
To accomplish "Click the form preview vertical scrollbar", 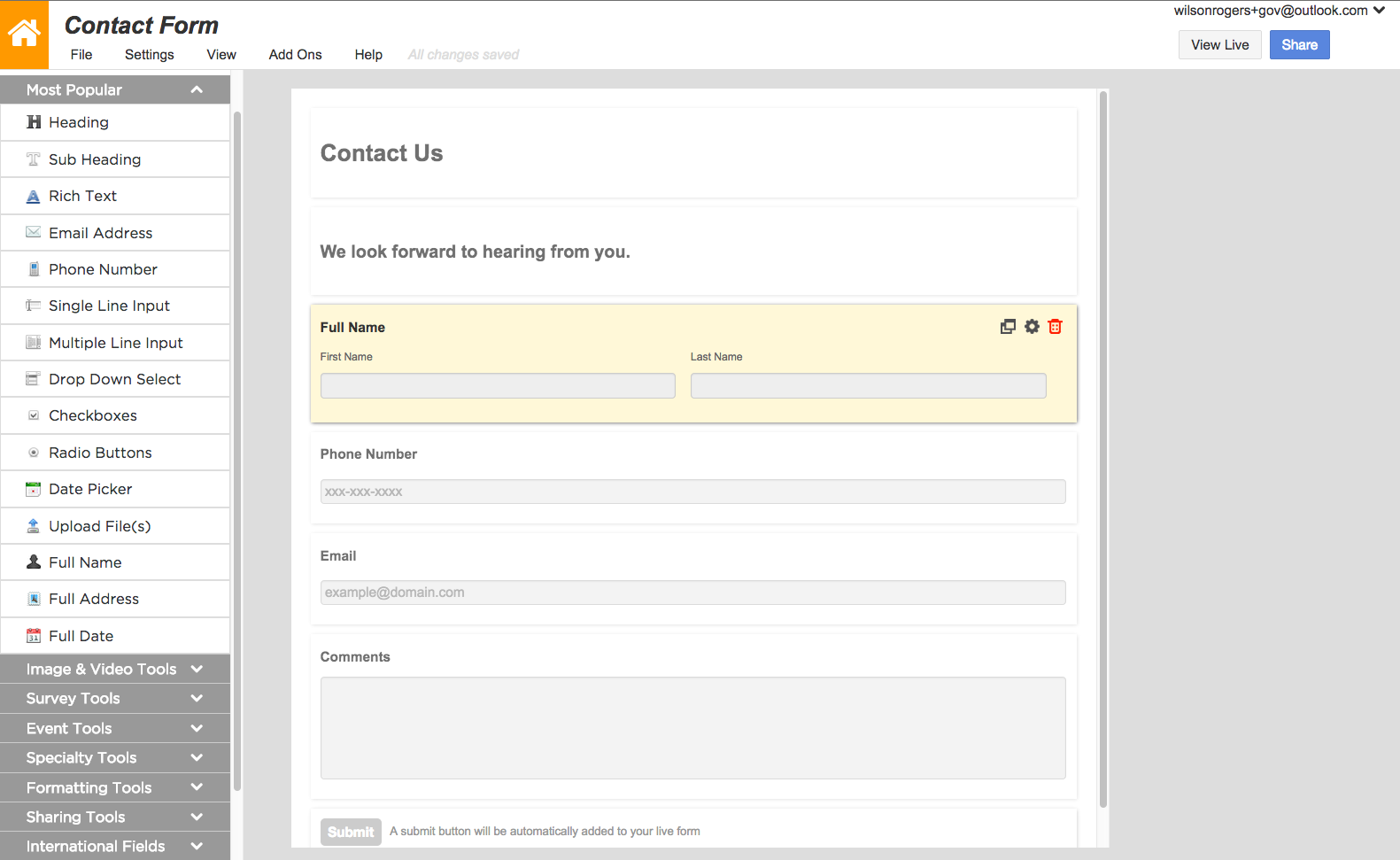I will click(1103, 443).
